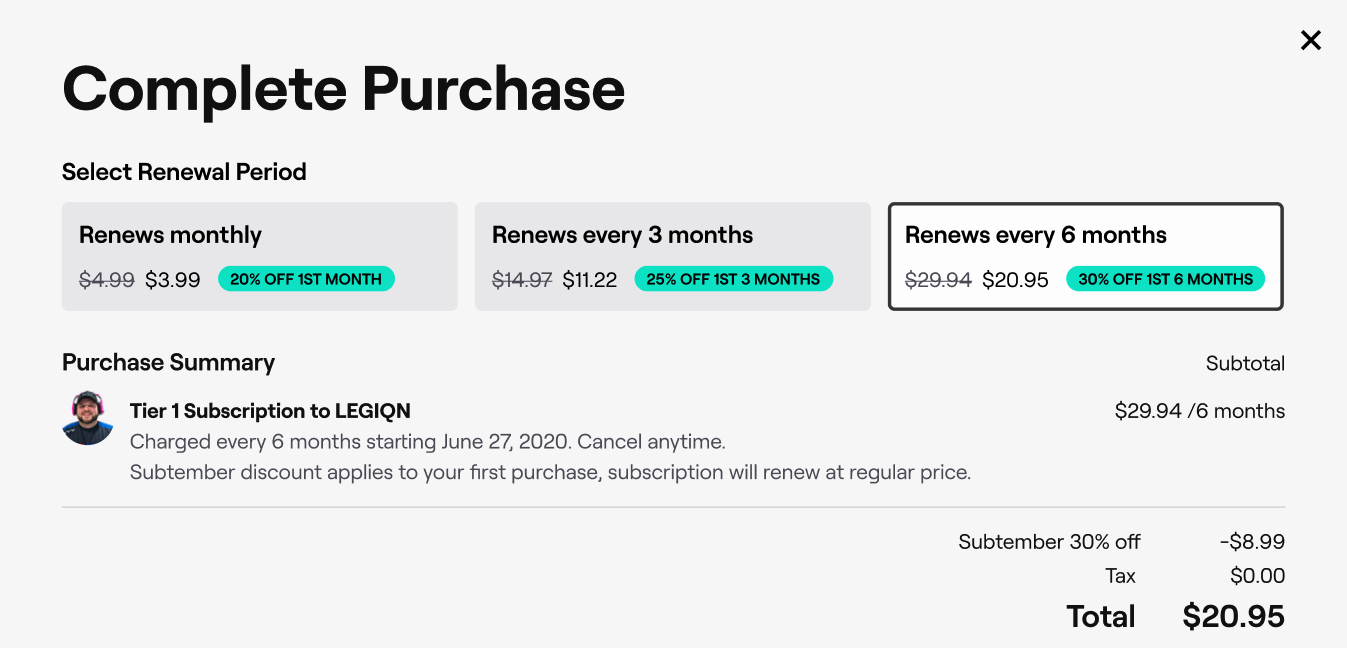Dismiss the Complete Purchase dialog

pyautogui.click(x=1310, y=40)
